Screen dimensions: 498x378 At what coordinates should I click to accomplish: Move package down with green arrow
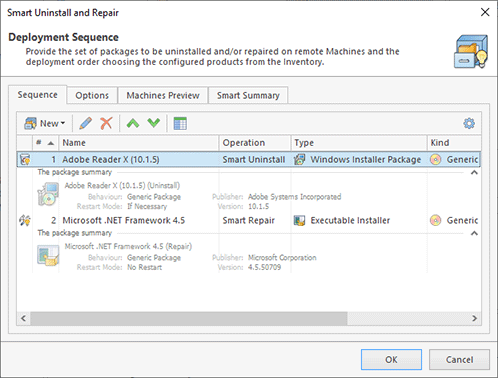(x=154, y=124)
